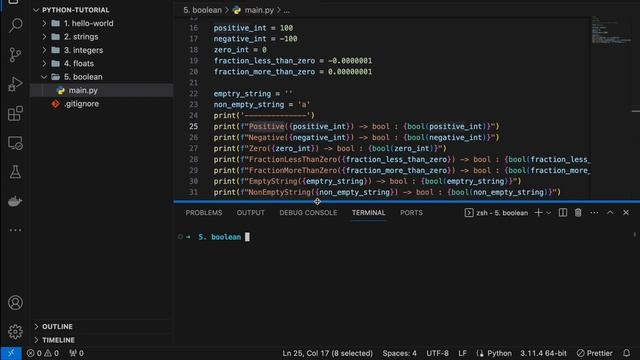Click non_empty_string = 'a' on line 23
The height and width of the screenshot is (360, 640).
tap(262, 104)
